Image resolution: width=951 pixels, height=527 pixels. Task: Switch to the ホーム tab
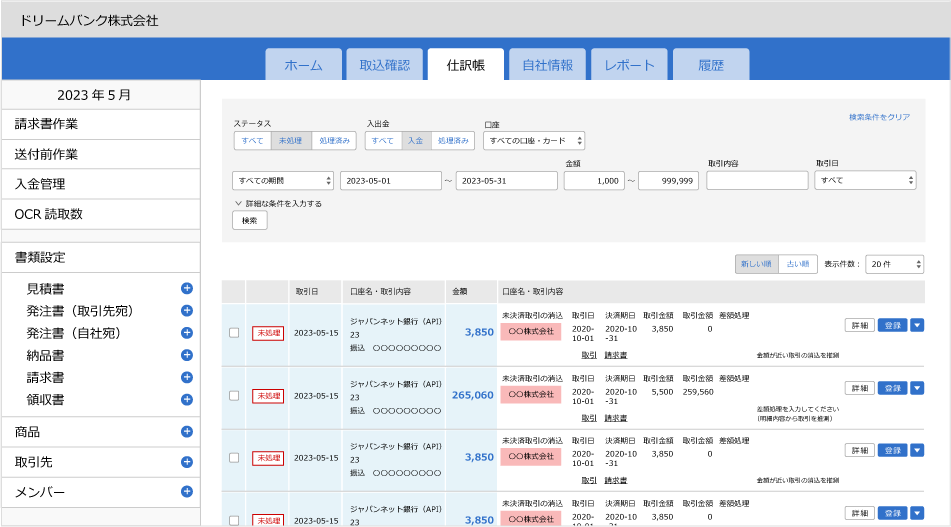tap(303, 65)
